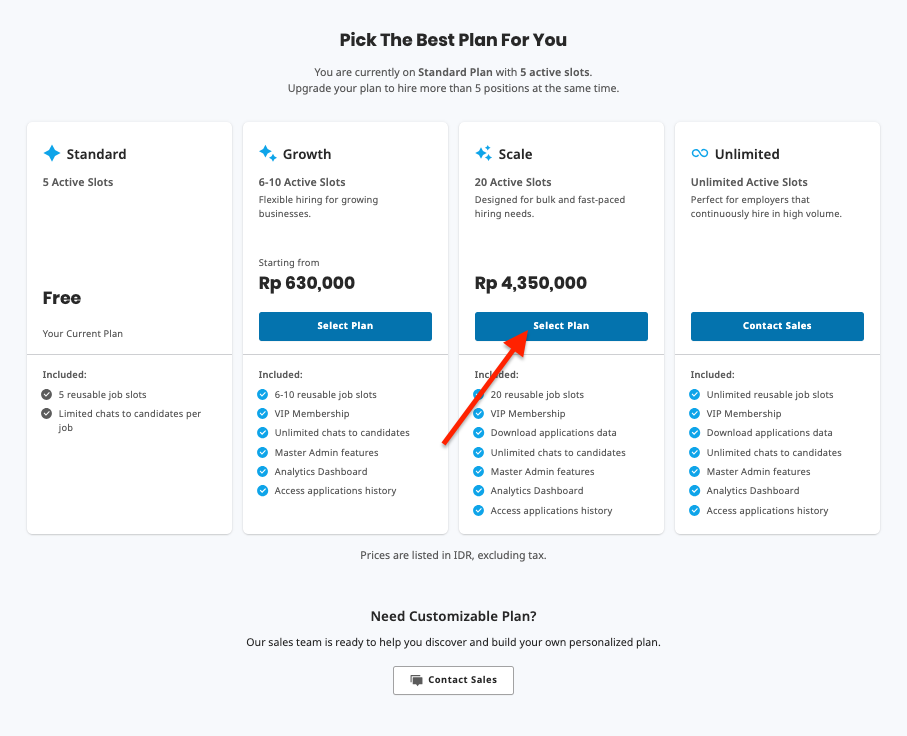Image resolution: width=907 pixels, height=736 pixels.
Task: Click checkmark beside 6-10 reusable job slots
Action: [x=263, y=395]
